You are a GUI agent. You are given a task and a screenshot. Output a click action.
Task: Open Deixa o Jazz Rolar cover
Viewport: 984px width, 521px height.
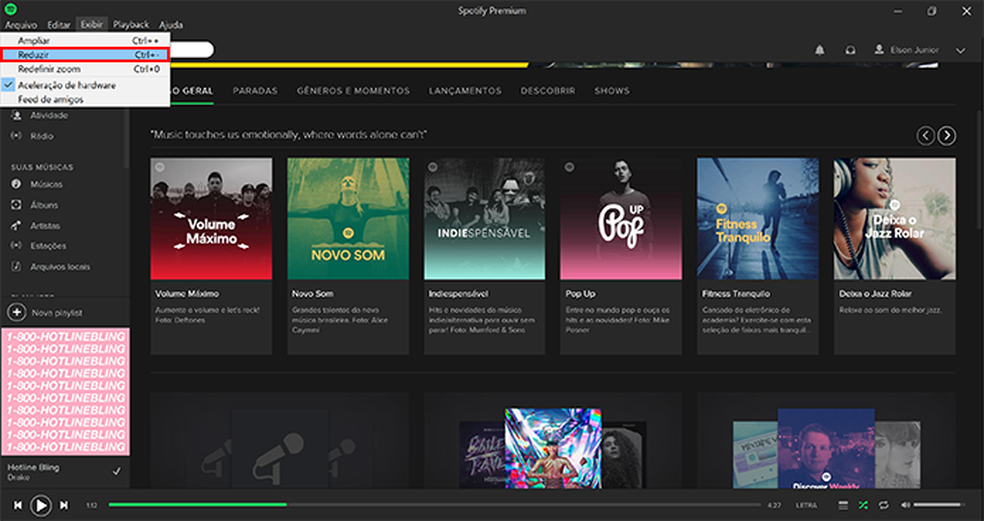click(895, 218)
